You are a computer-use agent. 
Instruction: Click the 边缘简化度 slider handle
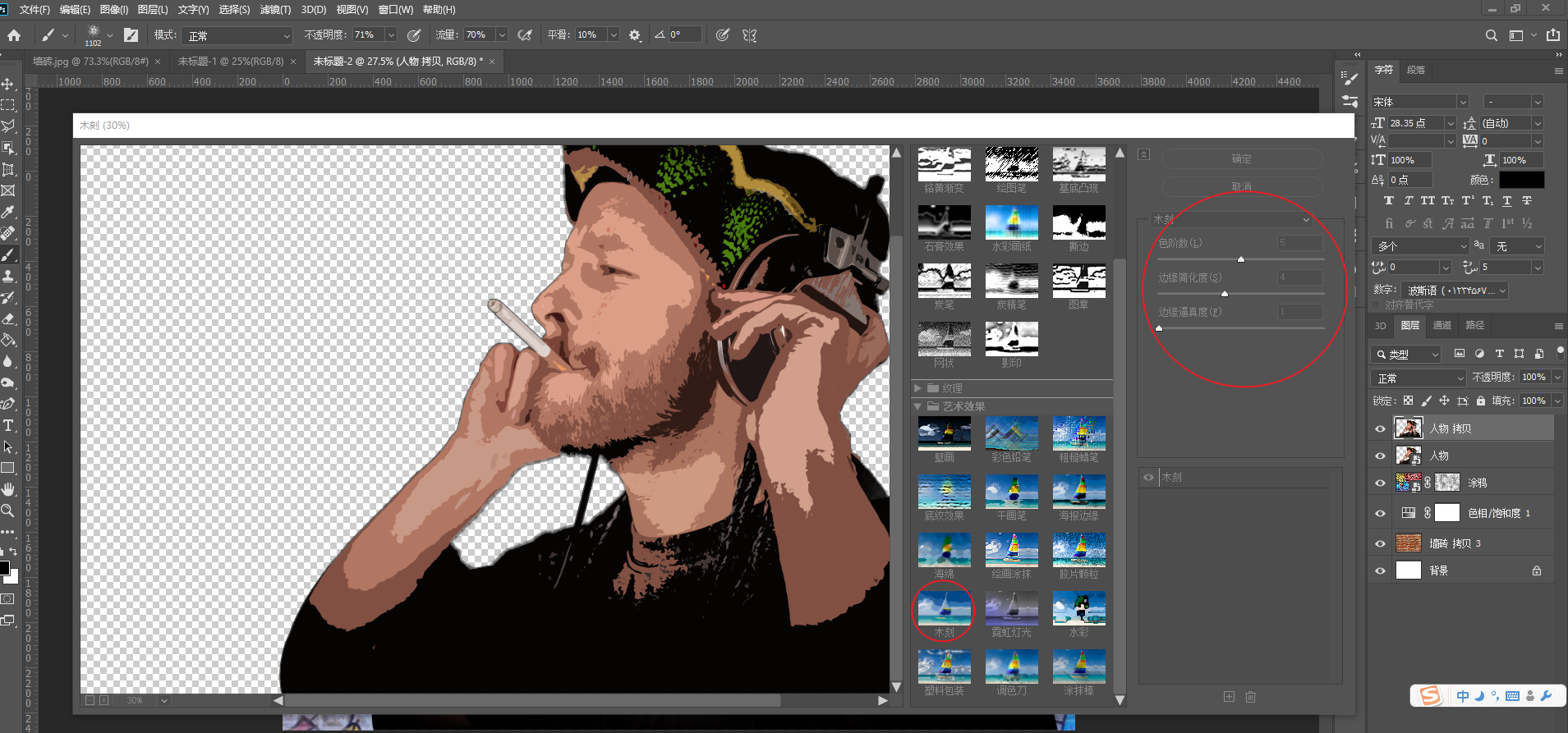click(1225, 294)
